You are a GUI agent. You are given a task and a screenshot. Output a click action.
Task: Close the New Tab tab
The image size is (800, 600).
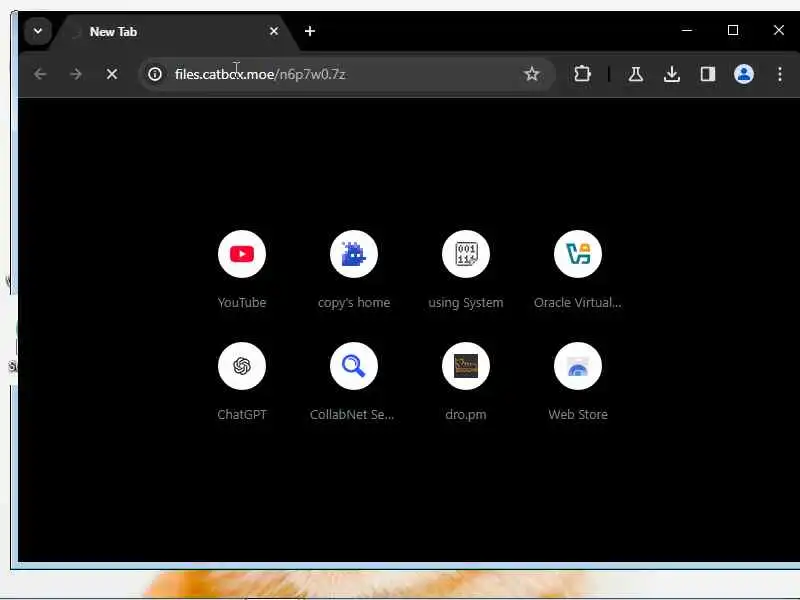tap(274, 32)
